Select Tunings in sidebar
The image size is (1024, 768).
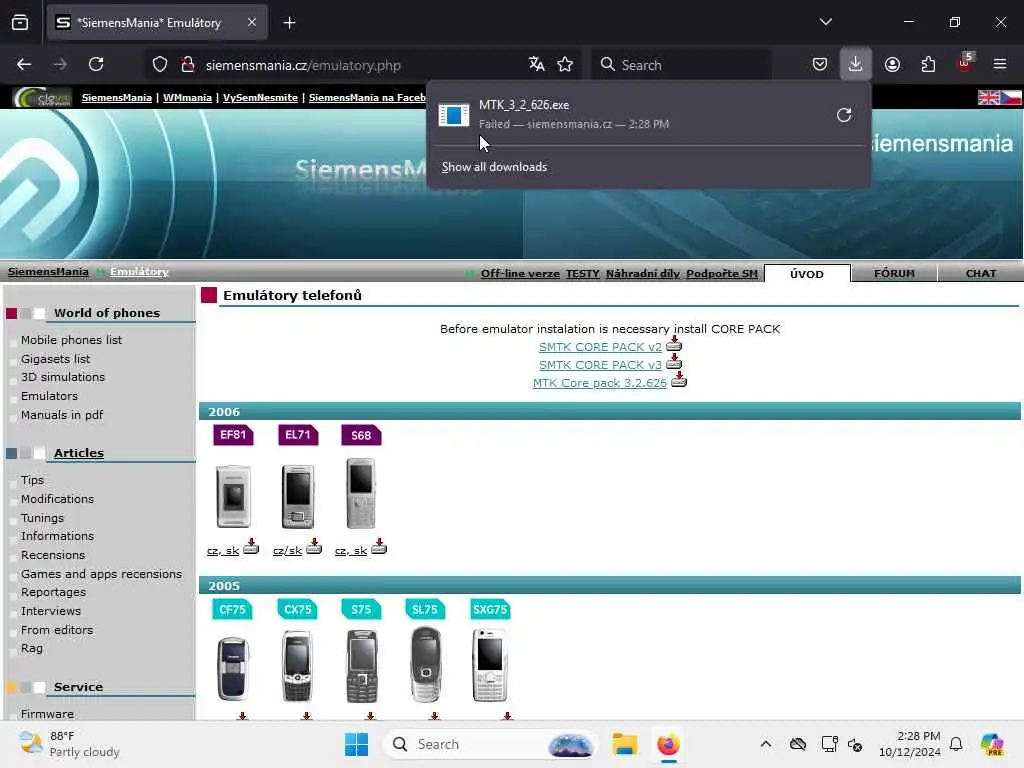point(42,518)
